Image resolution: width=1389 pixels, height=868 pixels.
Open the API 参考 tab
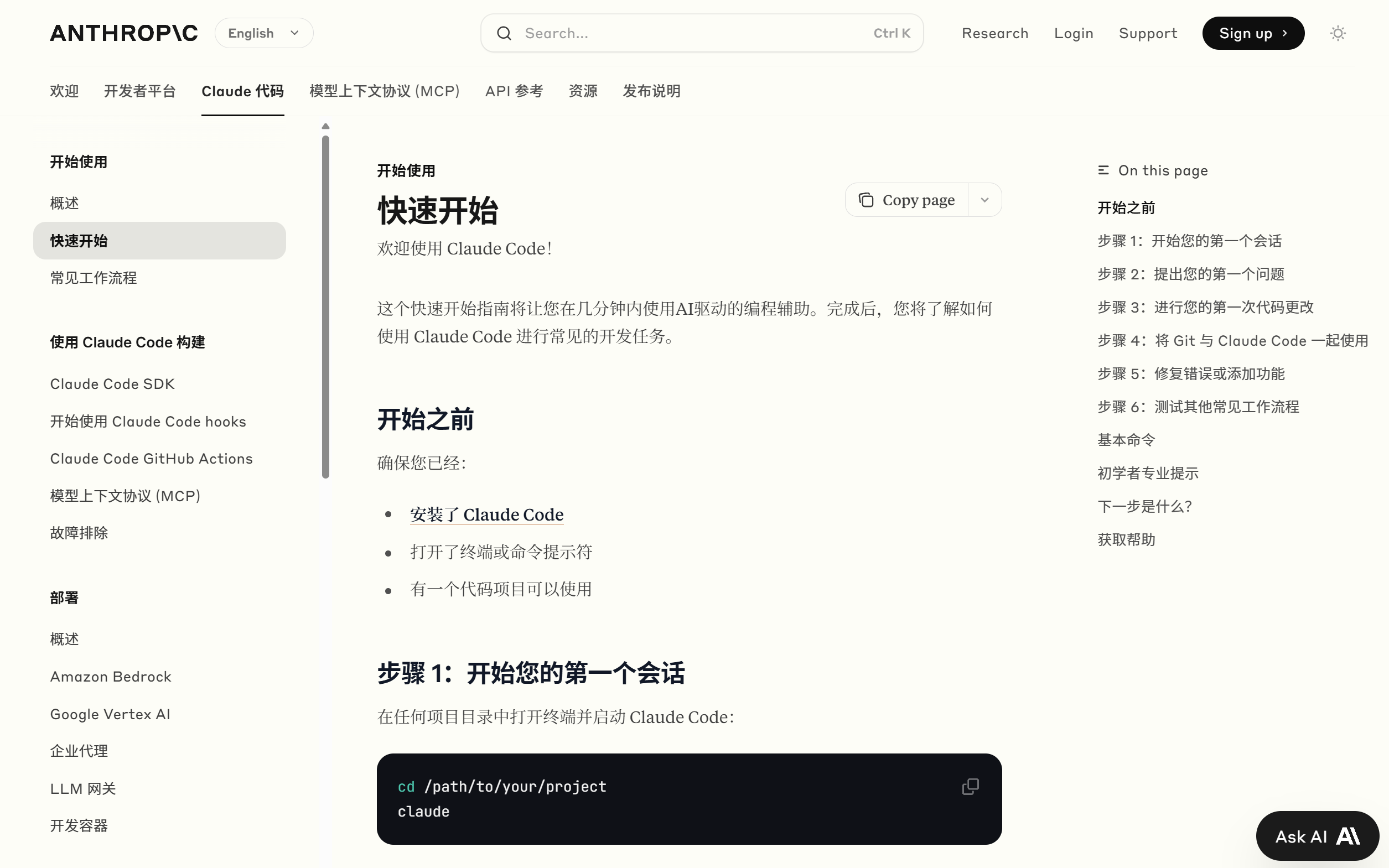pos(514,91)
